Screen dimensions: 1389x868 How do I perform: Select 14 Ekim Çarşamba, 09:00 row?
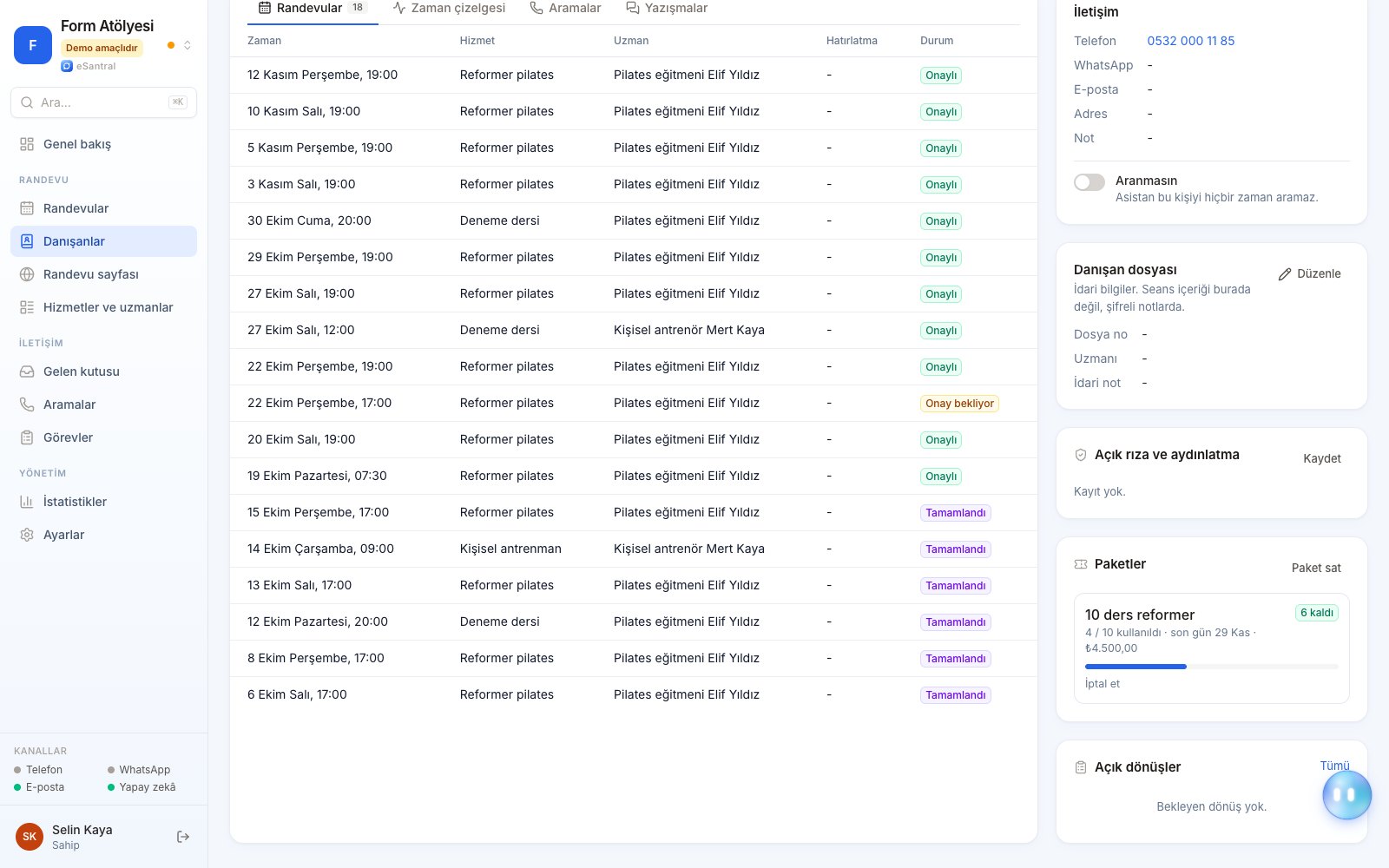(x=634, y=549)
